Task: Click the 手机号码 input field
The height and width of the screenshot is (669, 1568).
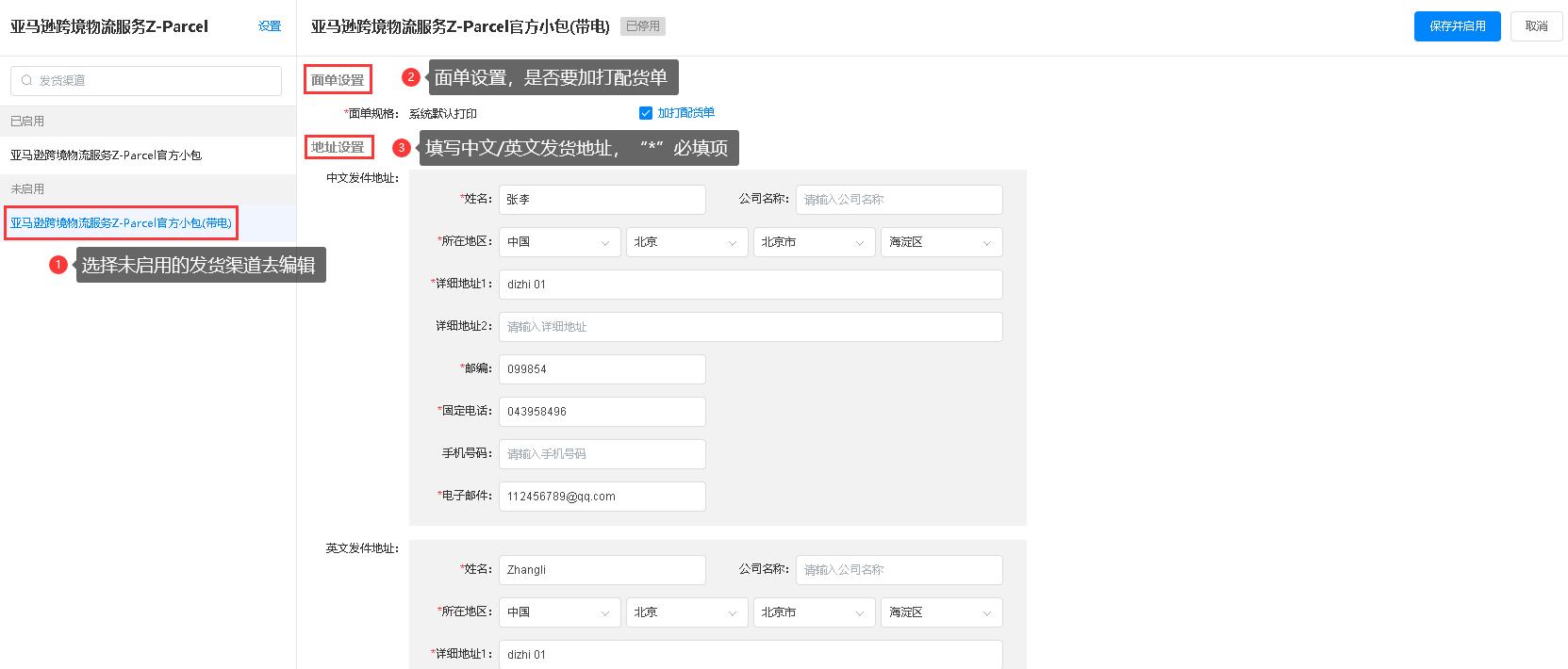Action: point(602,454)
